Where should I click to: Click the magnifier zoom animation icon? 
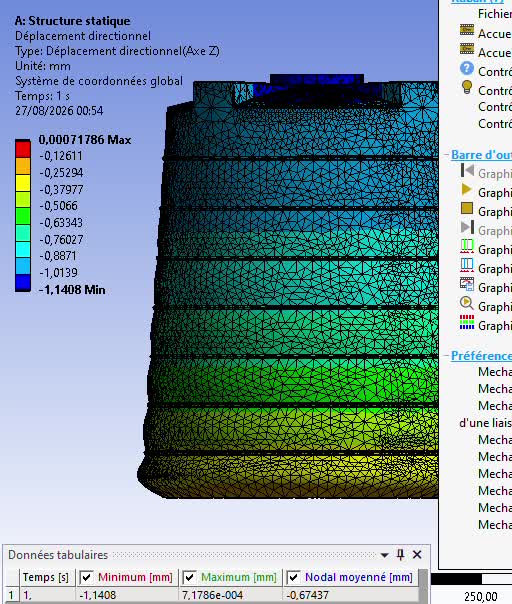(467, 303)
